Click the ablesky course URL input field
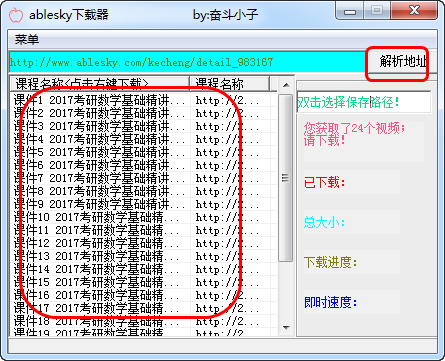This screenshot has width=445, height=361. coord(187,62)
